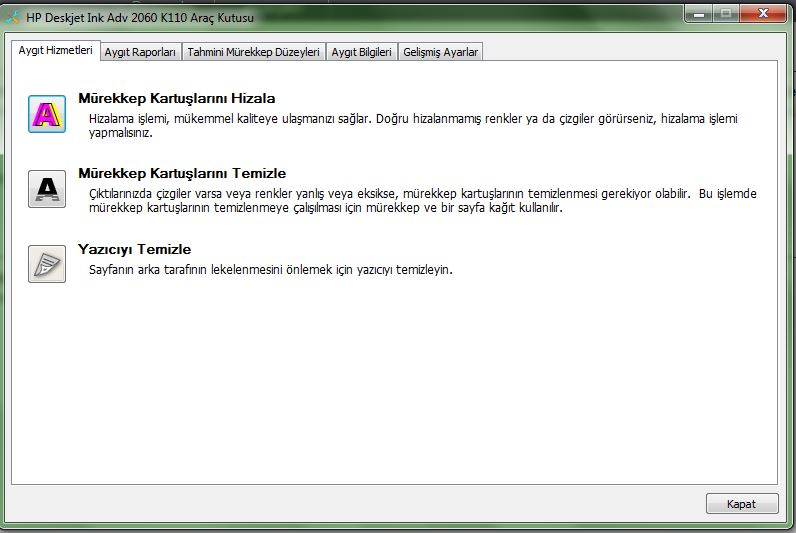The width and height of the screenshot is (796, 533).
Task: Click the Kapat button
Action: coord(742,504)
